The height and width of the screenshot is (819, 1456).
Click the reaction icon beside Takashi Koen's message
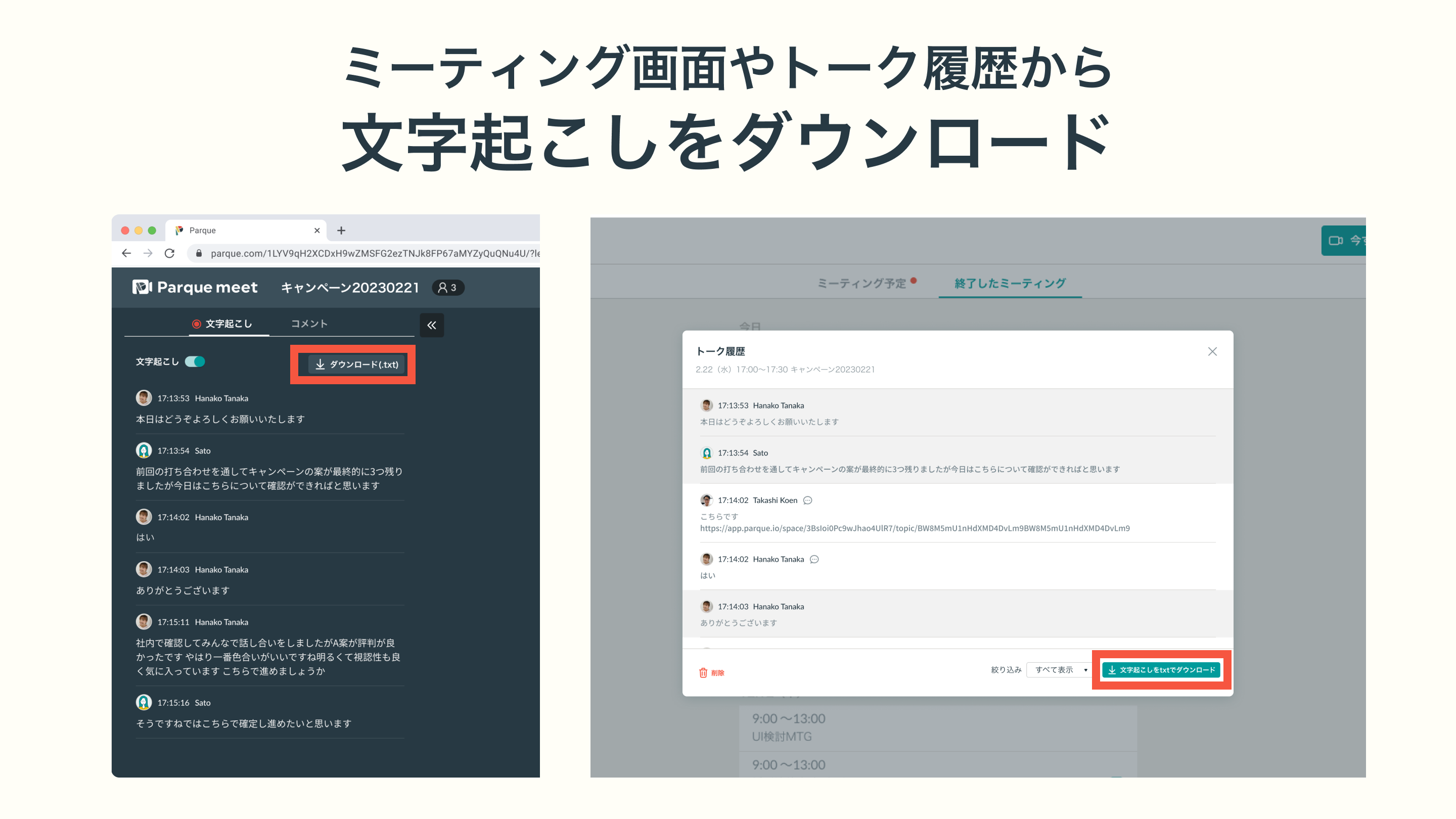pyautogui.click(x=808, y=500)
